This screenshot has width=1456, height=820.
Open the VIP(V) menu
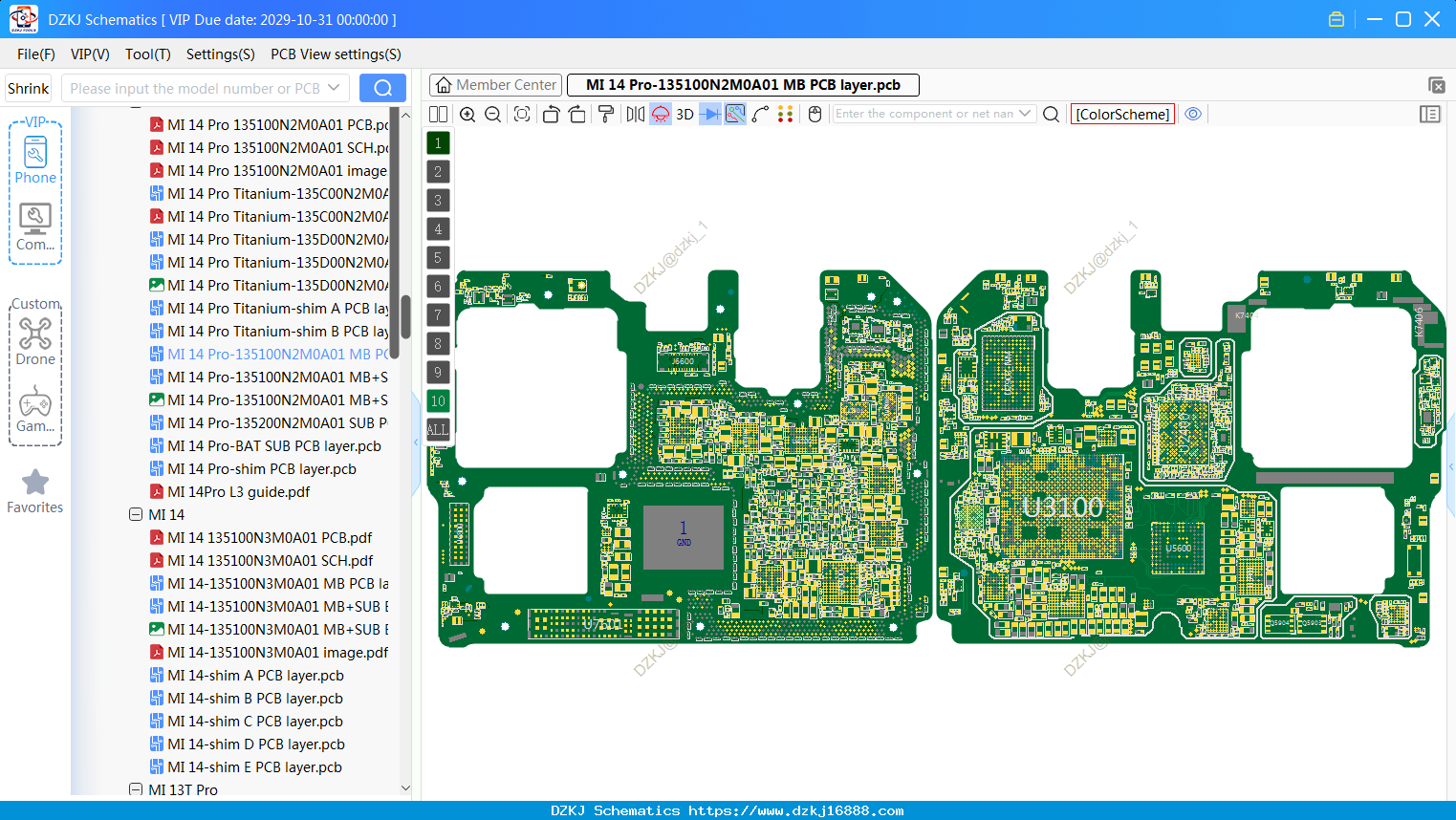90,54
